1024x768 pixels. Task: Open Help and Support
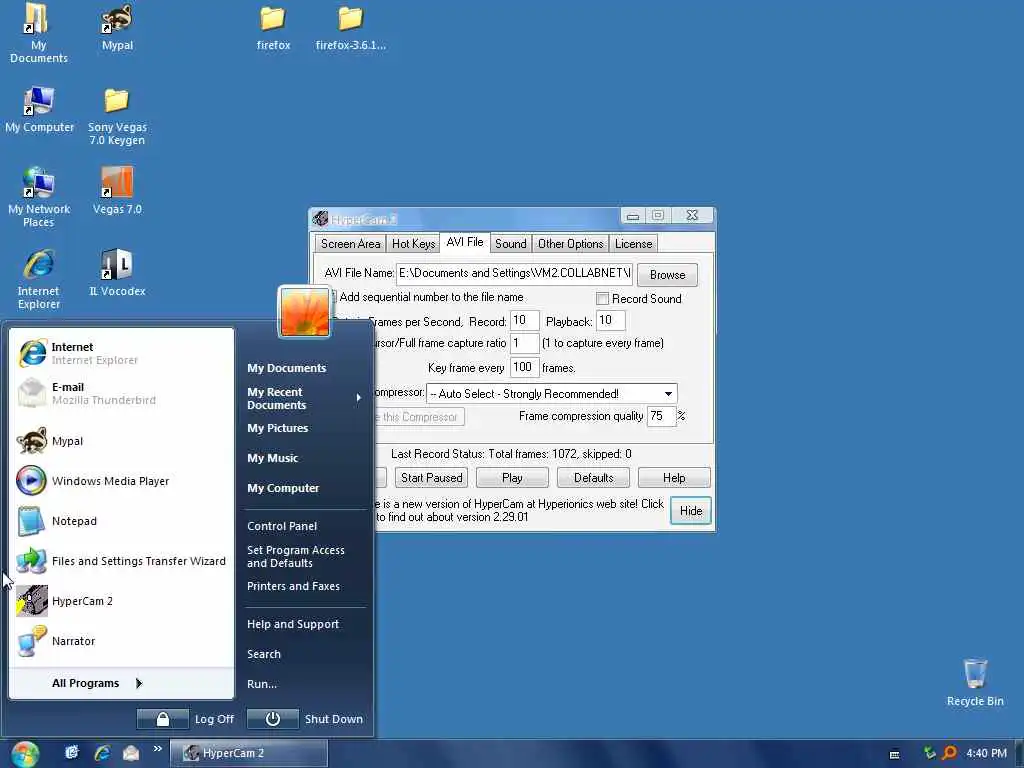click(x=293, y=624)
